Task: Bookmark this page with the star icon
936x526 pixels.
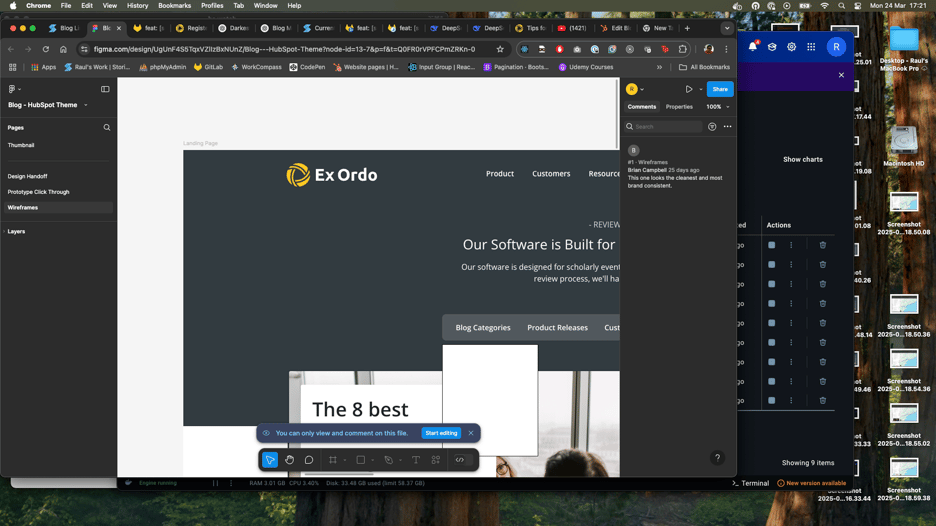Action: [500, 49]
